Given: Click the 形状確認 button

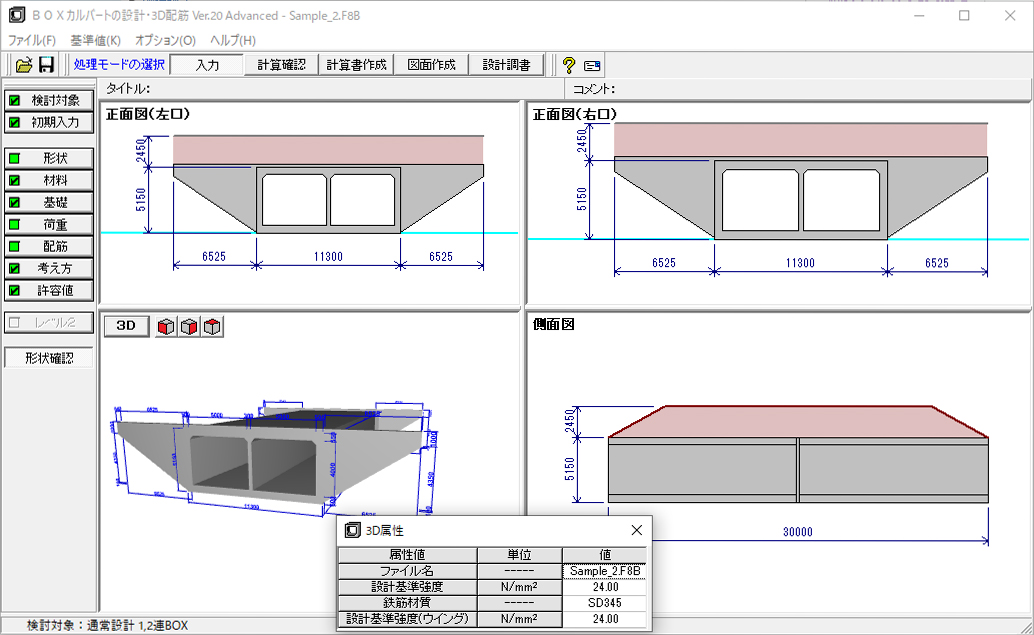Looking at the screenshot, I should 49,358.
